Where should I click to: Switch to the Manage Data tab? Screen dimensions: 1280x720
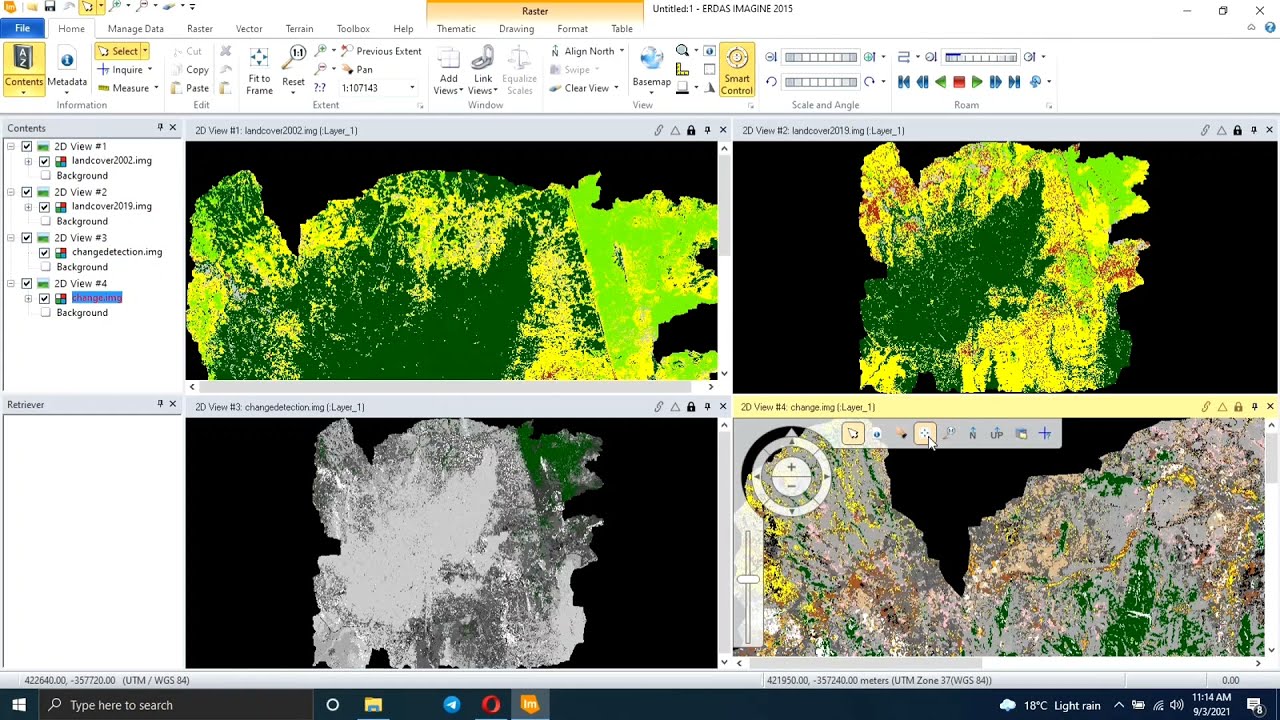point(135,29)
